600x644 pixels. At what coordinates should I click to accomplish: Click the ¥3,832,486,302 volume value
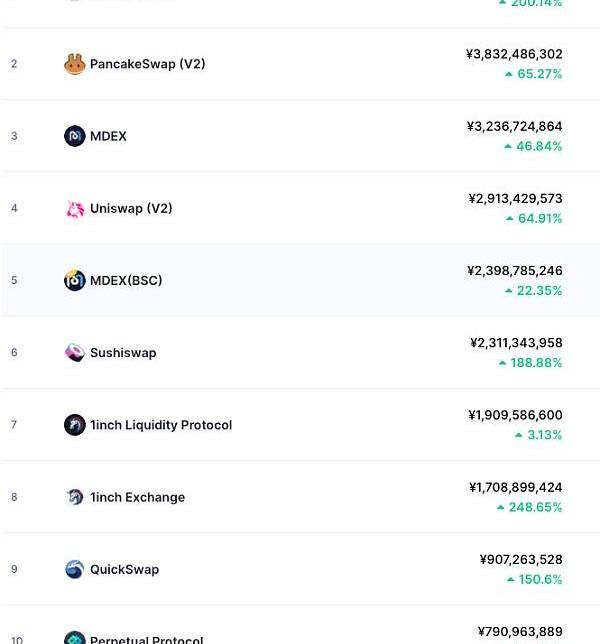514,54
